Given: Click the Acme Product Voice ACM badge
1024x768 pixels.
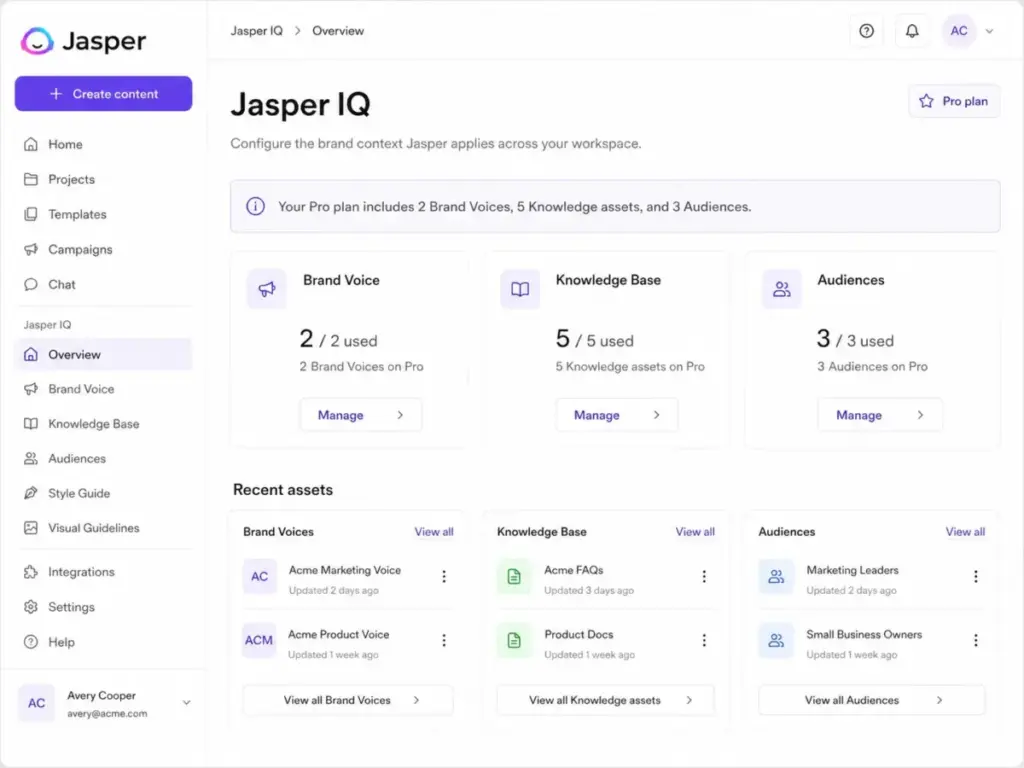Looking at the screenshot, I should pyautogui.click(x=259, y=640).
